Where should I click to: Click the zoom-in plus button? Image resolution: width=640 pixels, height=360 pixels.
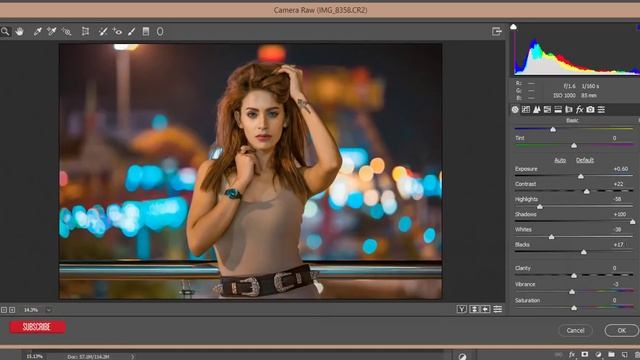coord(12,310)
